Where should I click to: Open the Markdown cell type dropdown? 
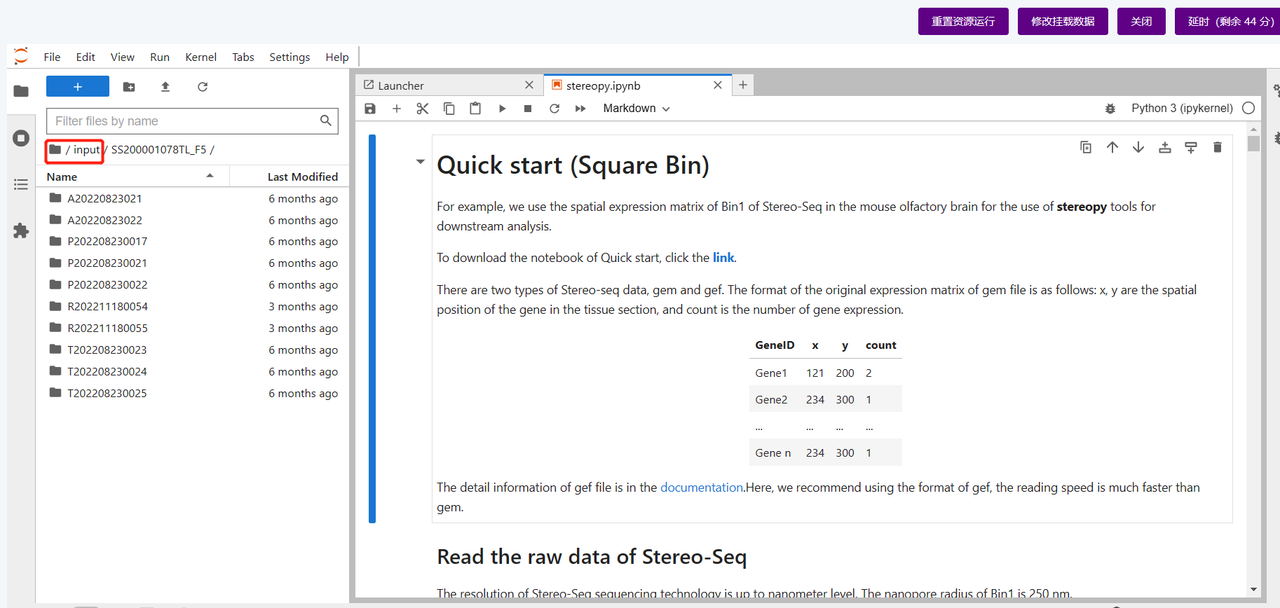[x=636, y=108]
